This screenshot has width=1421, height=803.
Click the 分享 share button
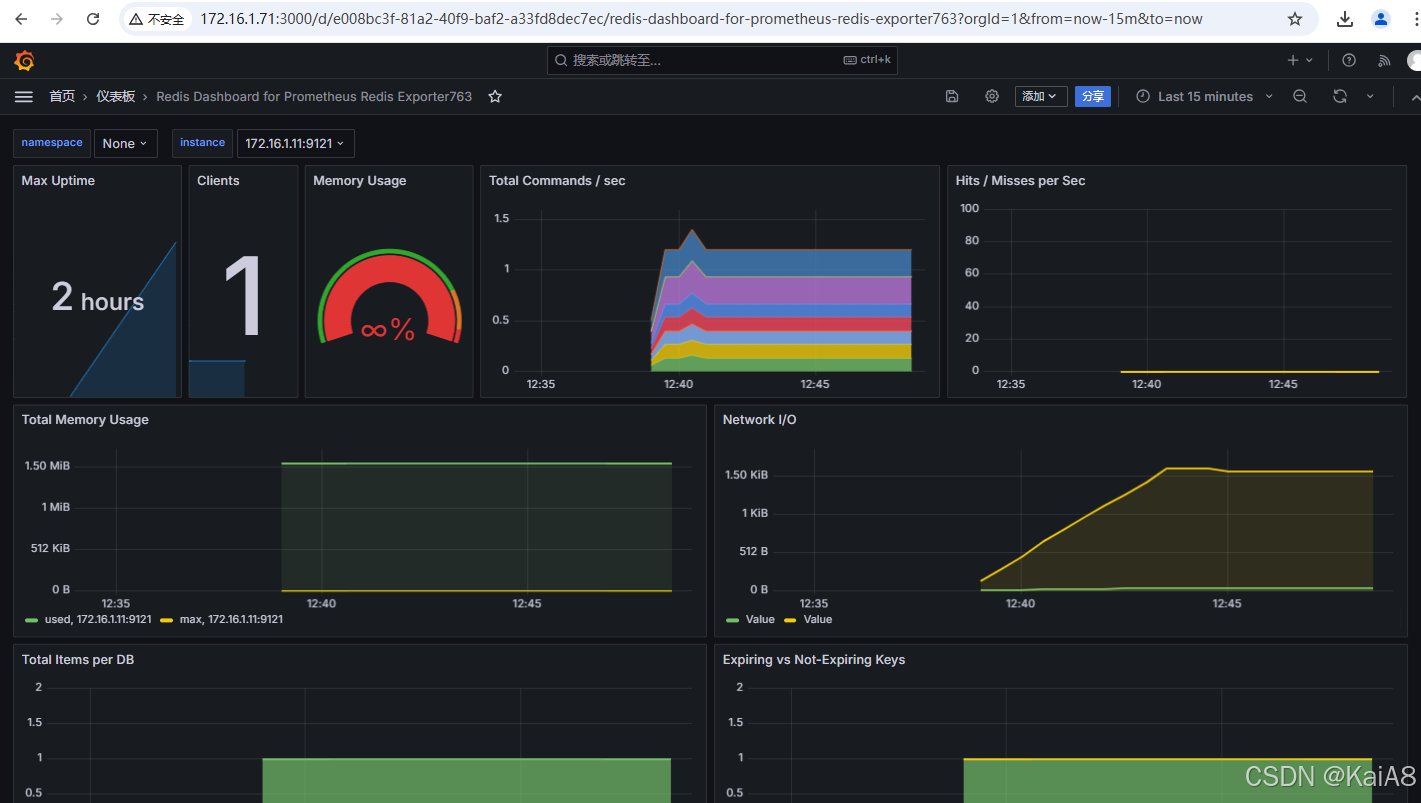pyautogui.click(x=1093, y=97)
